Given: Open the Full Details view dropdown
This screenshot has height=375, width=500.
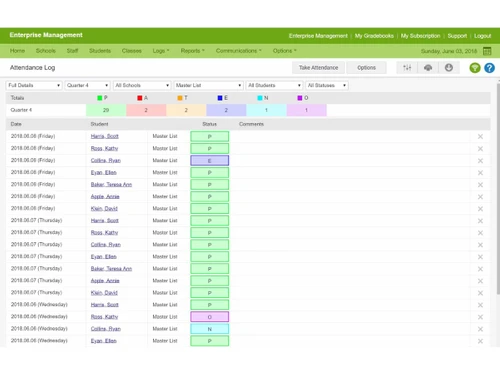Looking at the screenshot, I should point(34,85).
